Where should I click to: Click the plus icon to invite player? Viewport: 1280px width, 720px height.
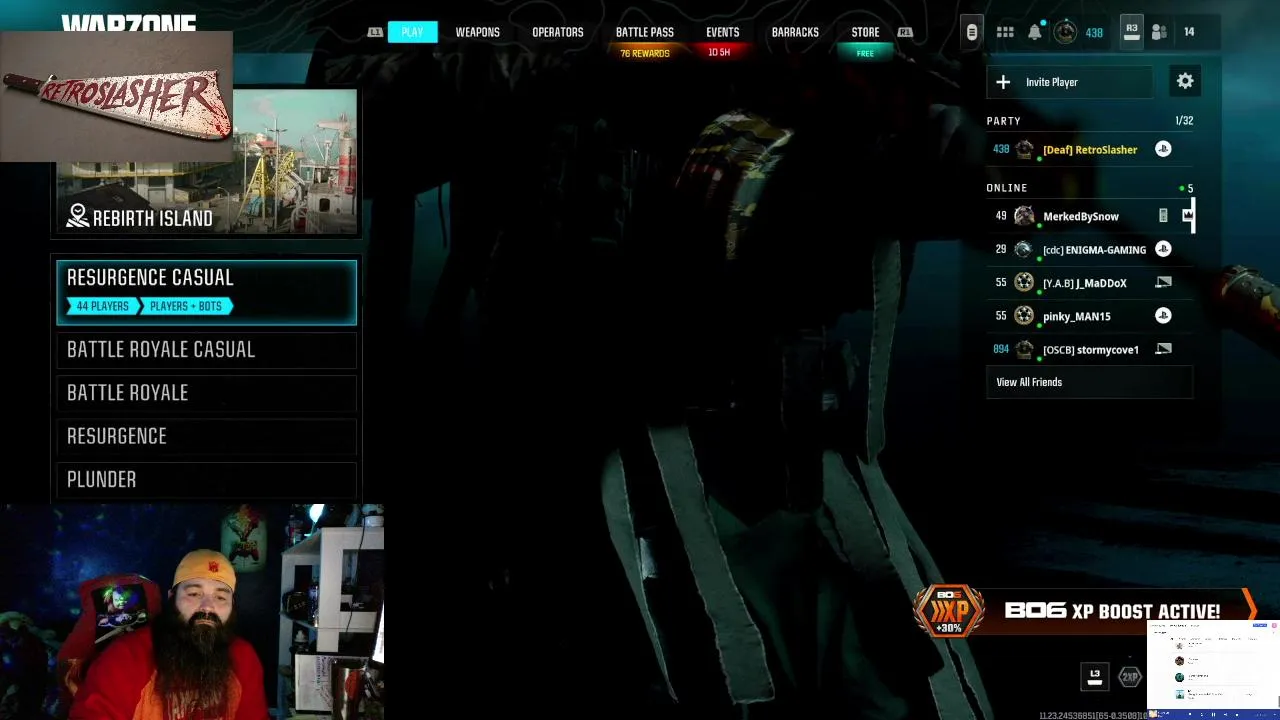tap(1003, 82)
